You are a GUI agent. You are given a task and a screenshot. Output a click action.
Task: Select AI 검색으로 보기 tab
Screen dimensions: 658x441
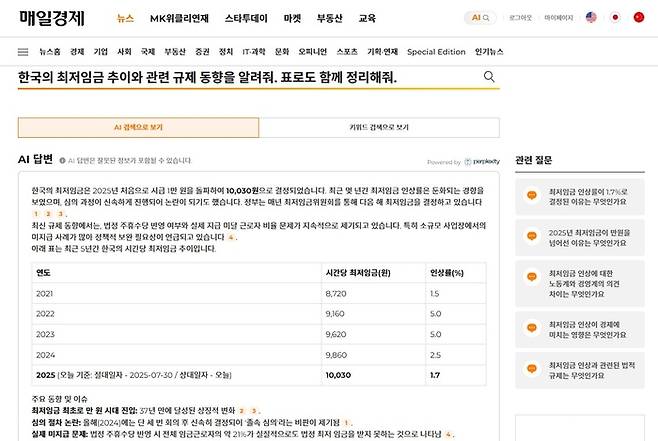pyautogui.click(x=138, y=128)
